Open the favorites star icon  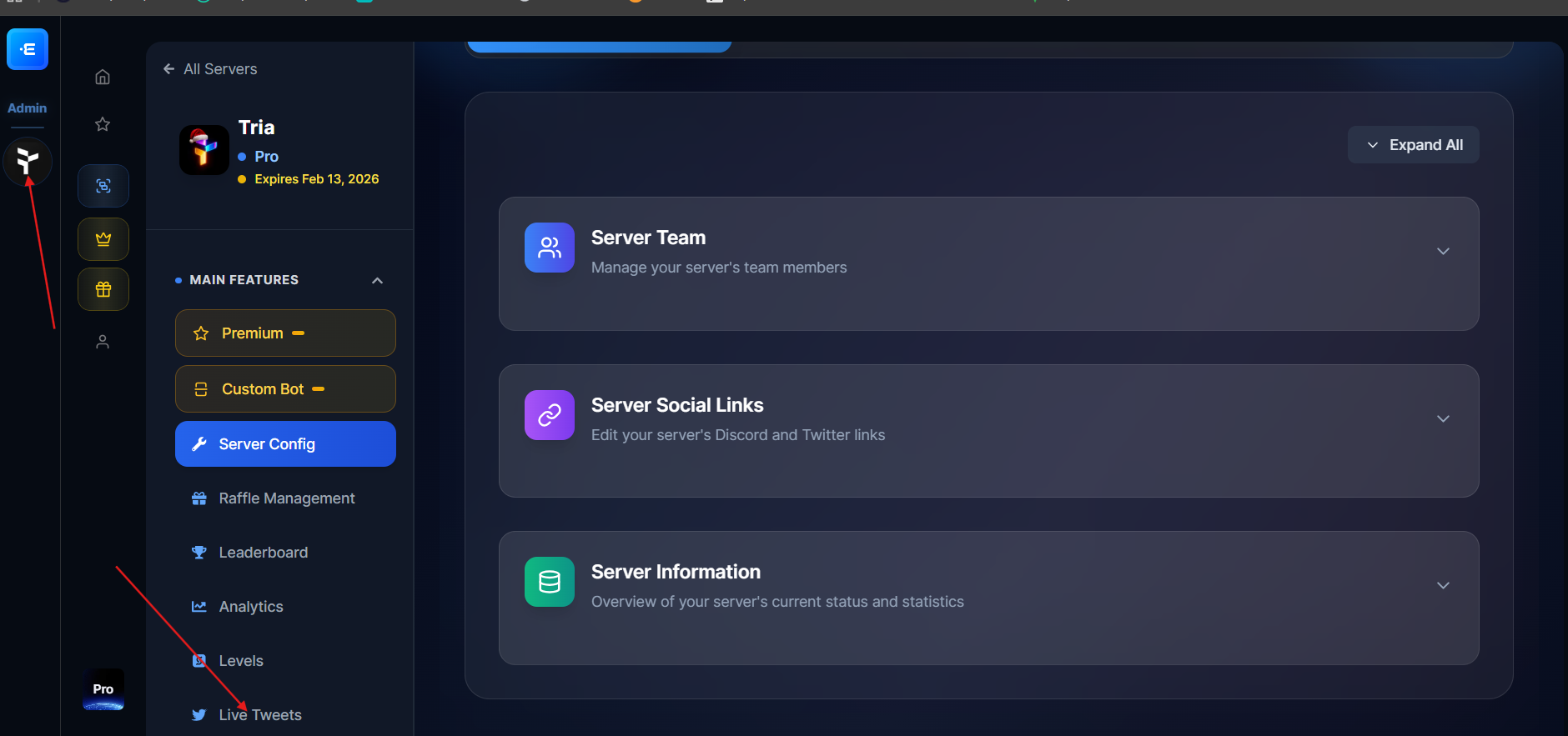coord(103,124)
